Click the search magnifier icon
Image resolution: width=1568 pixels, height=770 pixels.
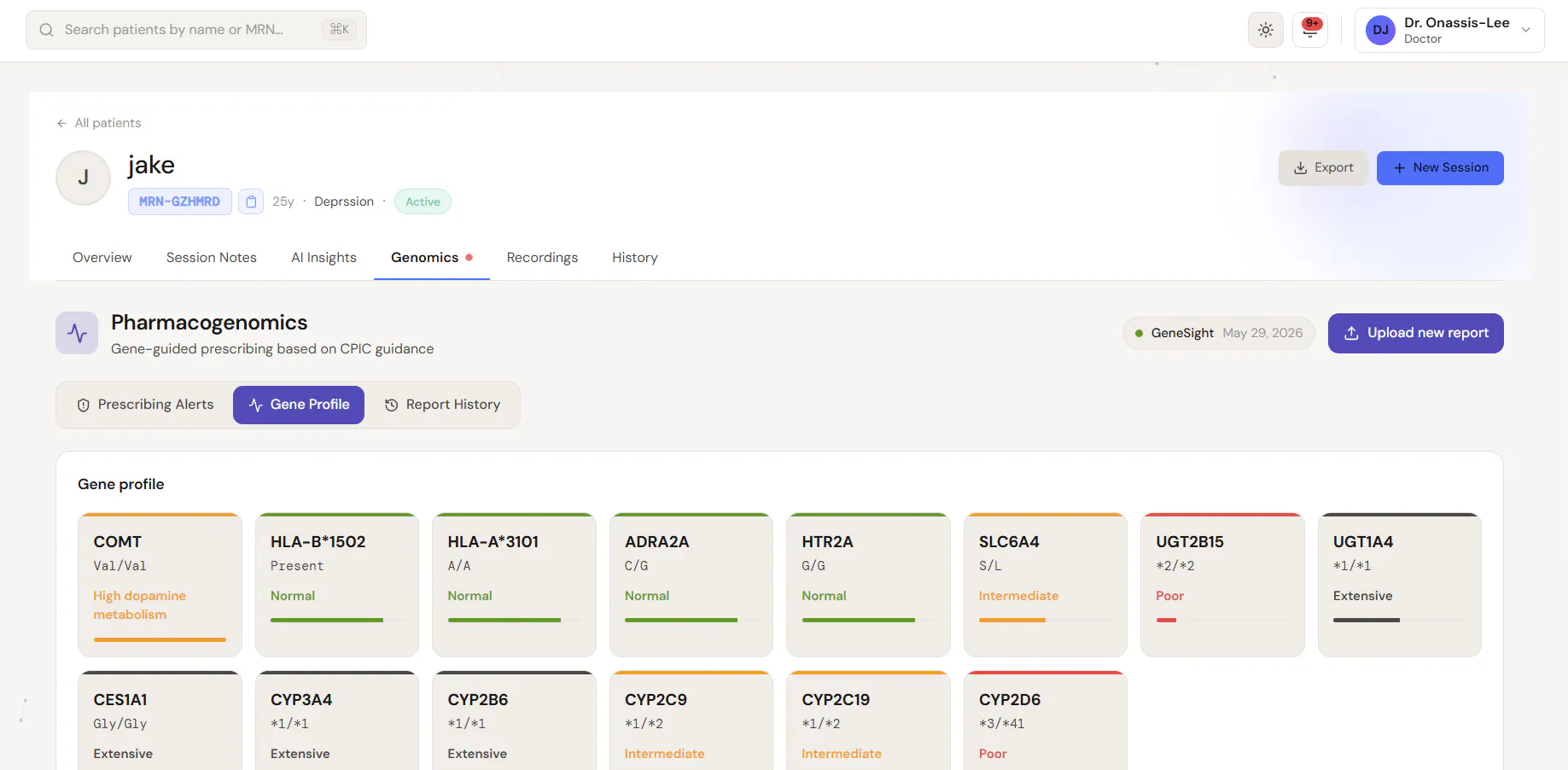coord(47,30)
